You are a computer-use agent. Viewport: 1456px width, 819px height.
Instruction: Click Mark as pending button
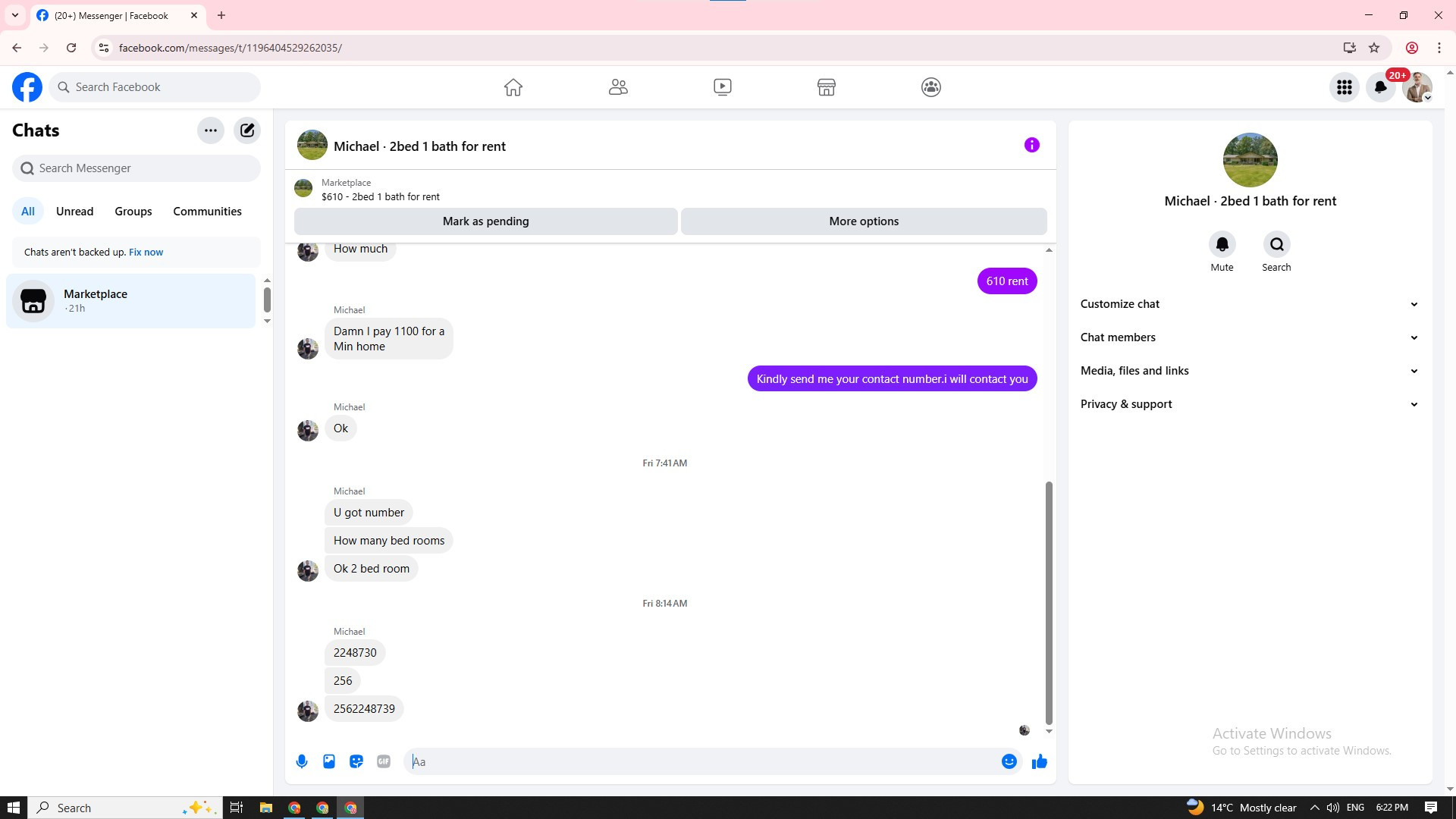(x=485, y=221)
